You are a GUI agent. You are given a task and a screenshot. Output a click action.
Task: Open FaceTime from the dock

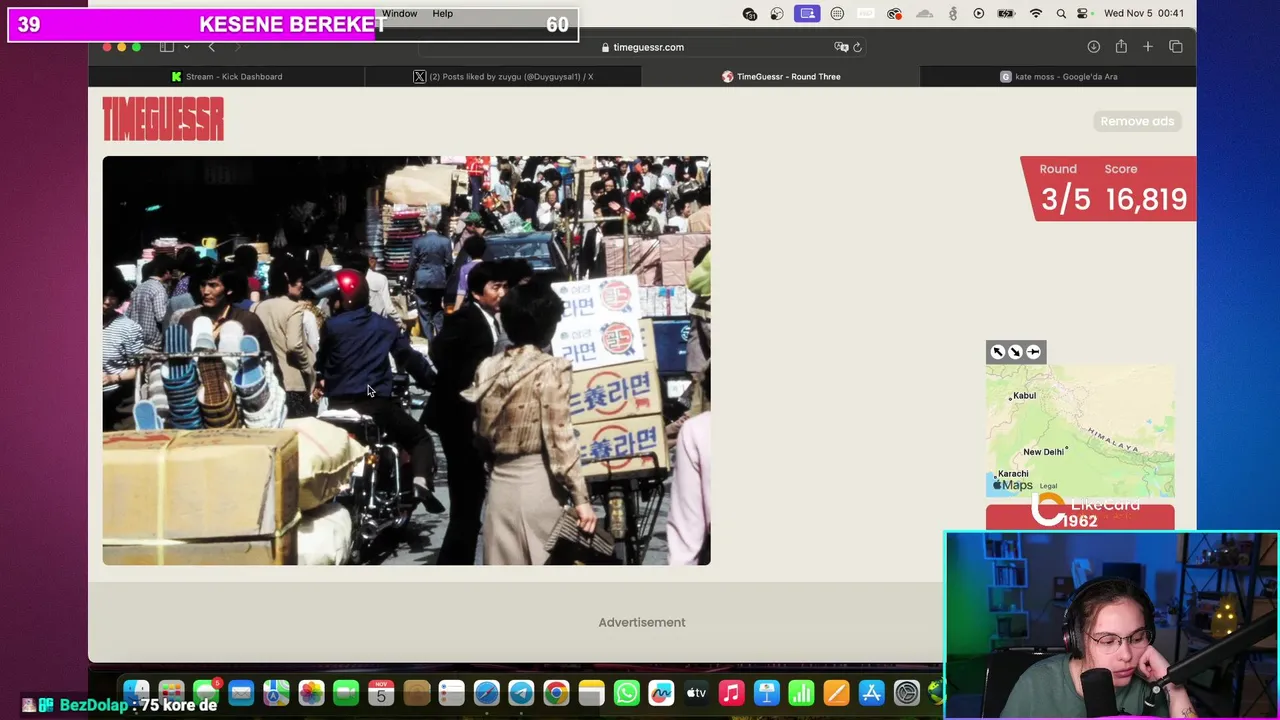tap(346, 692)
